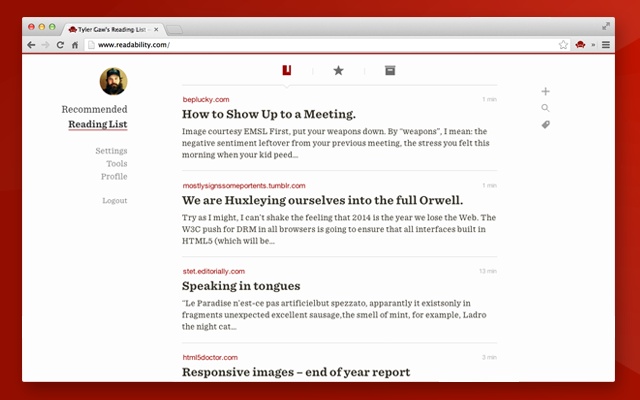Image resolution: width=640 pixels, height=400 pixels.
Task: Go to browser home page icon
Action: coord(75,45)
